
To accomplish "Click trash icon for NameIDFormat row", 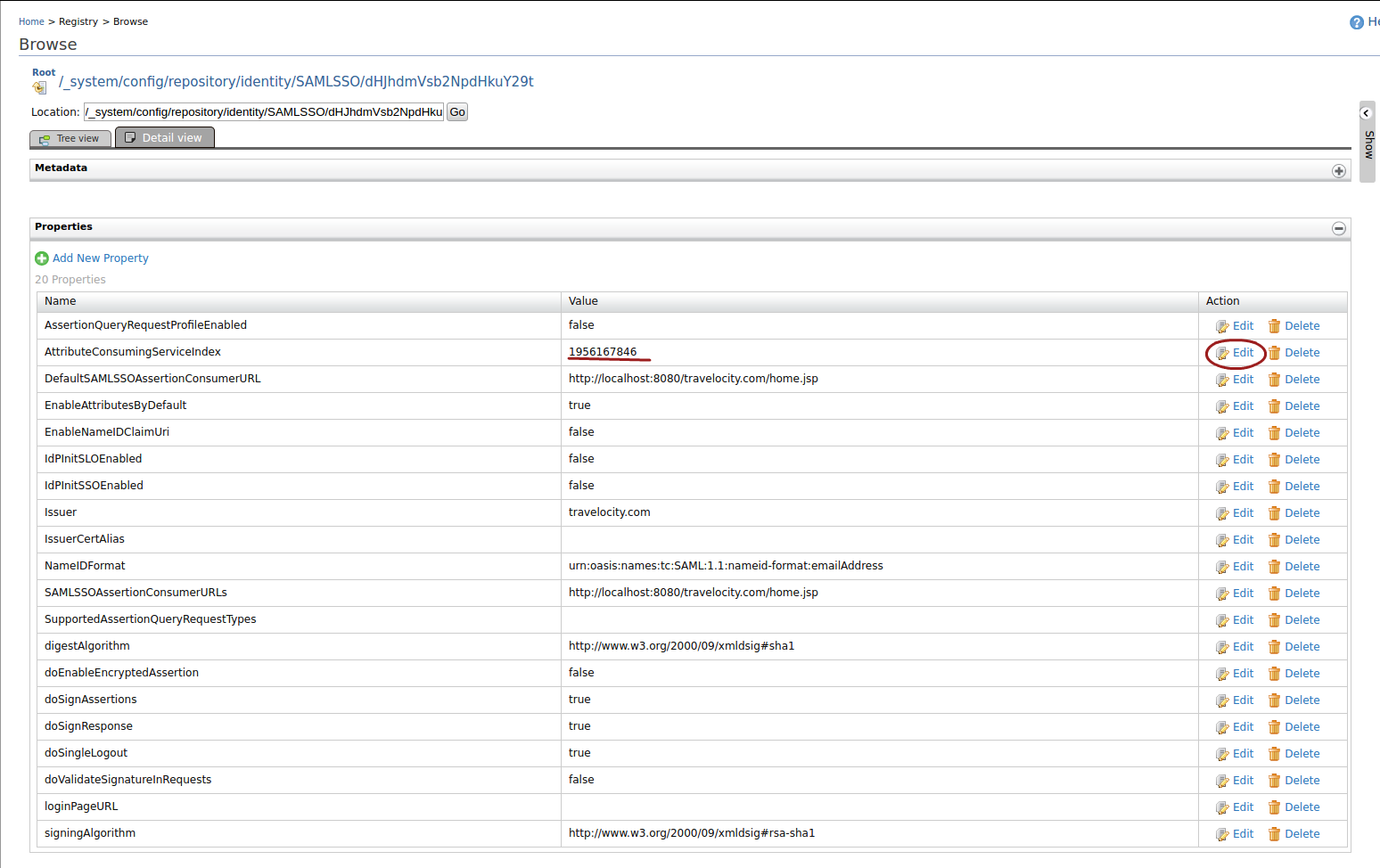I will pos(1275,567).
